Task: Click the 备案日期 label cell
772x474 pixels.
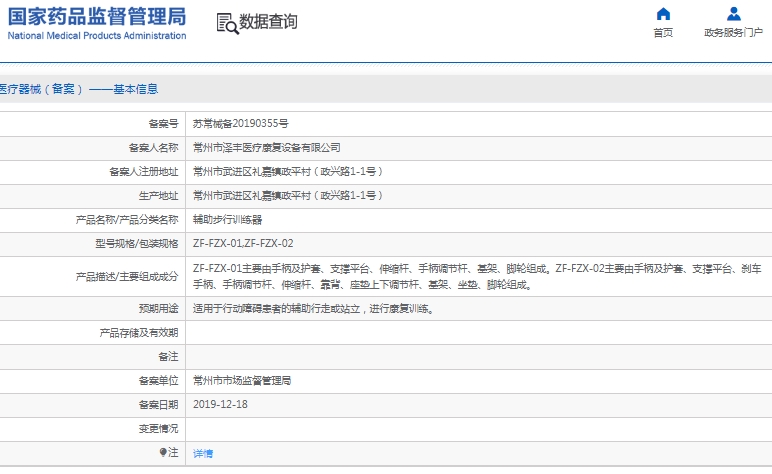Action: pos(159,405)
